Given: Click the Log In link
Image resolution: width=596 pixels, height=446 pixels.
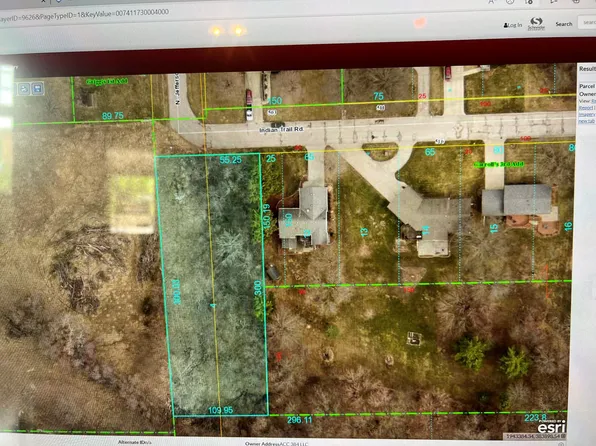Looking at the screenshot, I should point(513,25).
